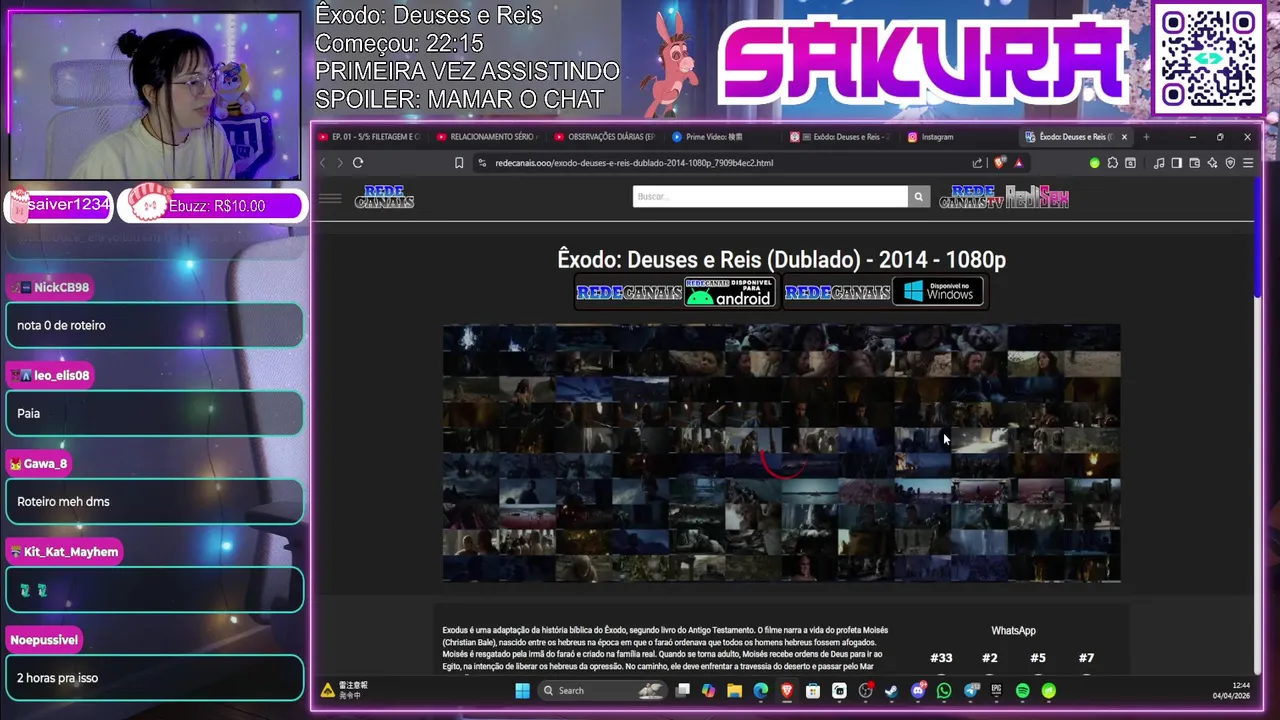The height and width of the screenshot is (720, 1280).
Task: Click the share icon in address bar
Action: (x=977, y=163)
